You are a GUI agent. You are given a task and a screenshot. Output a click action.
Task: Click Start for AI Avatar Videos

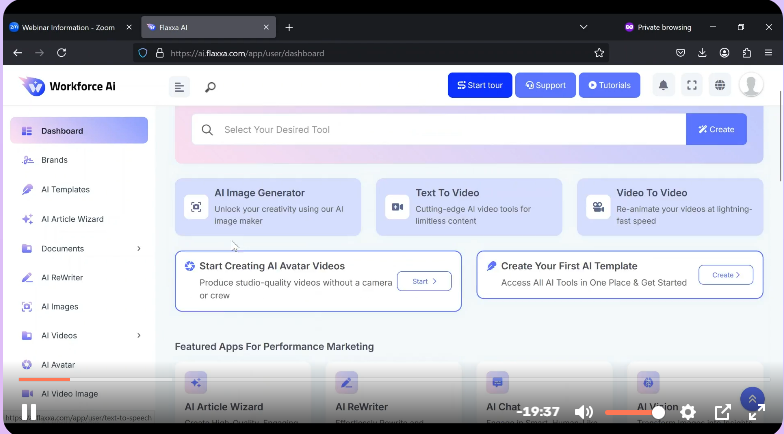pos(424,281)
